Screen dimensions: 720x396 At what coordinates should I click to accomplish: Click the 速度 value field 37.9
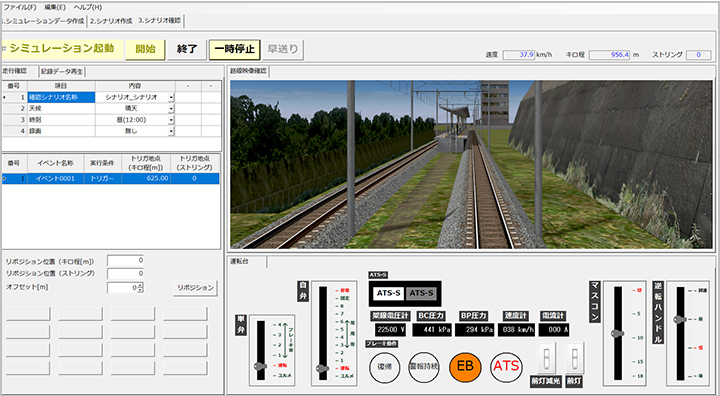(x=519, y=55)
